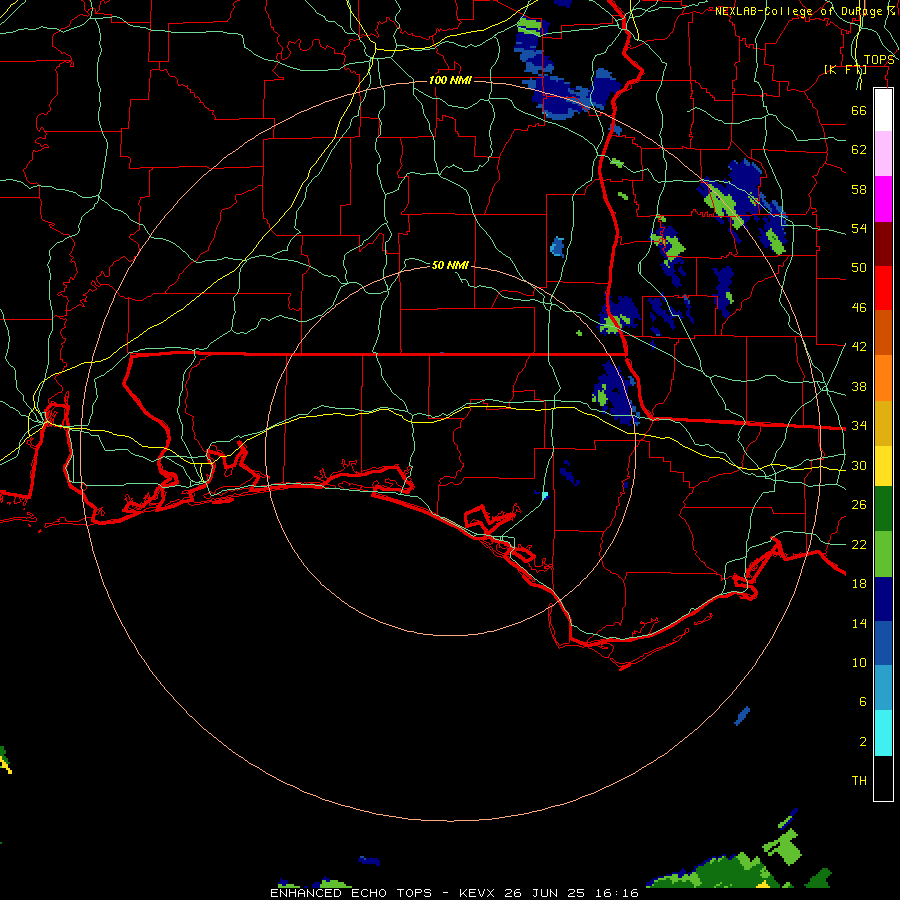Click the legend value '54'

point(859,228)
